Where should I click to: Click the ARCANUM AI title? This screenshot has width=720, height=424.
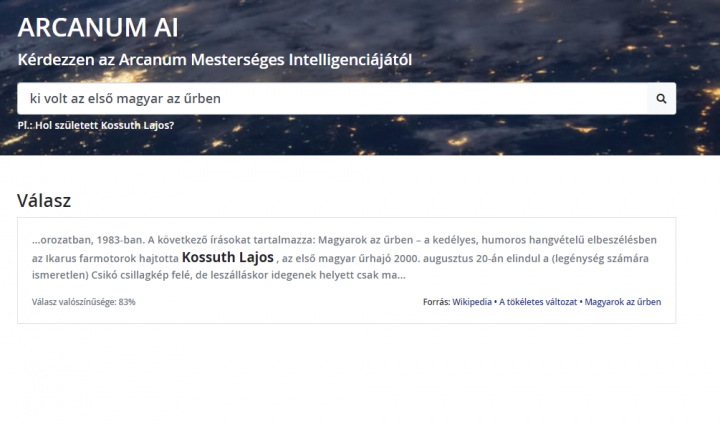[98, 27]
